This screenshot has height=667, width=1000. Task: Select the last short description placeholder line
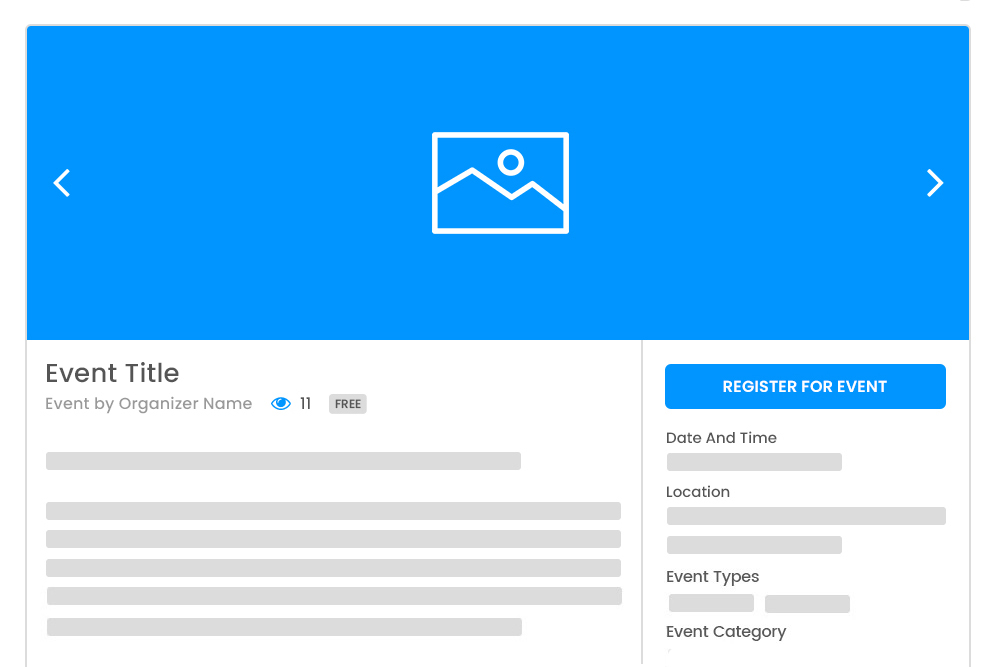click(x=284, y=627)
